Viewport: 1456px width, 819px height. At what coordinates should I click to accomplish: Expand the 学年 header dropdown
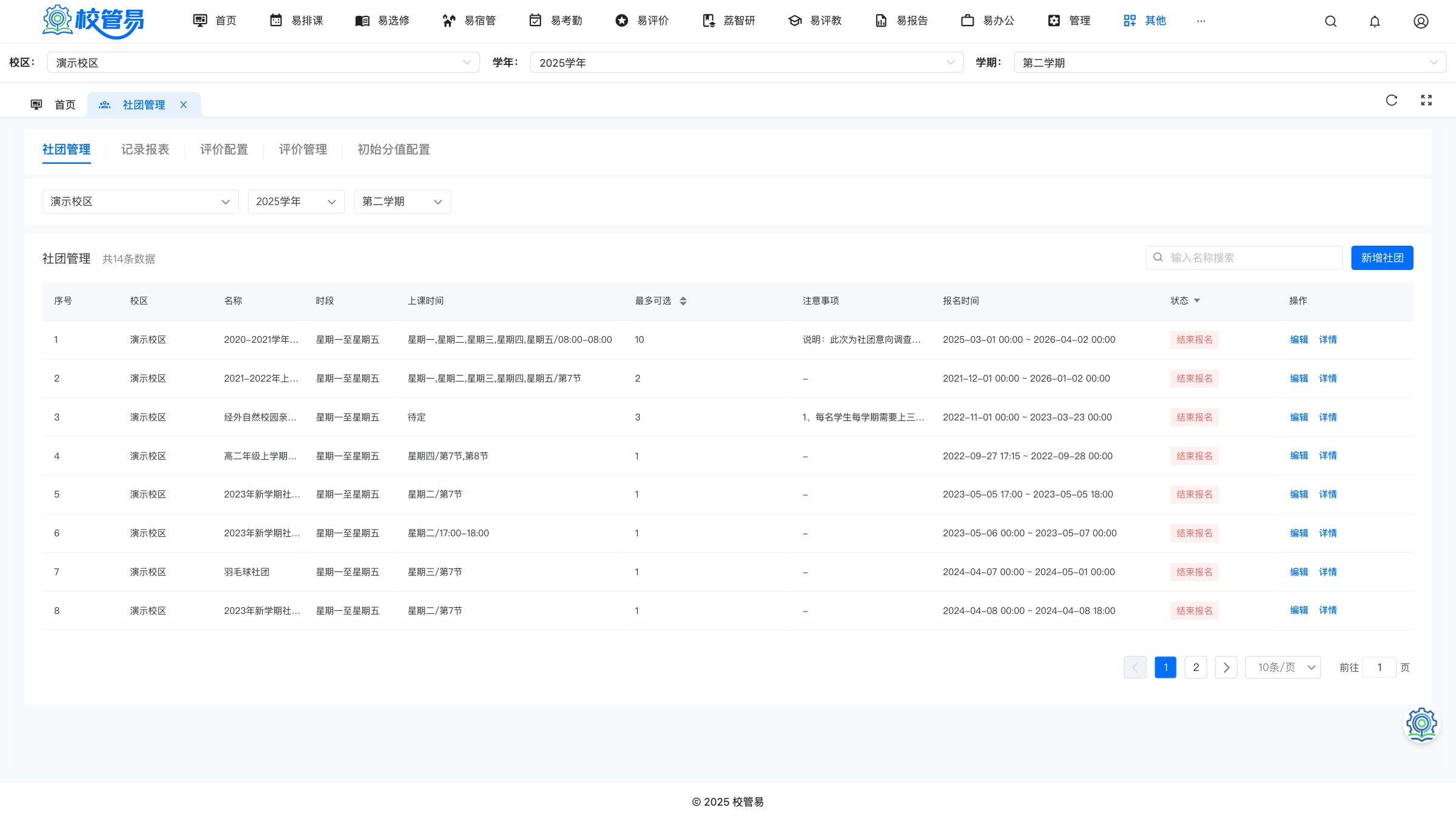pyautogui.click(x=746, y=62)
